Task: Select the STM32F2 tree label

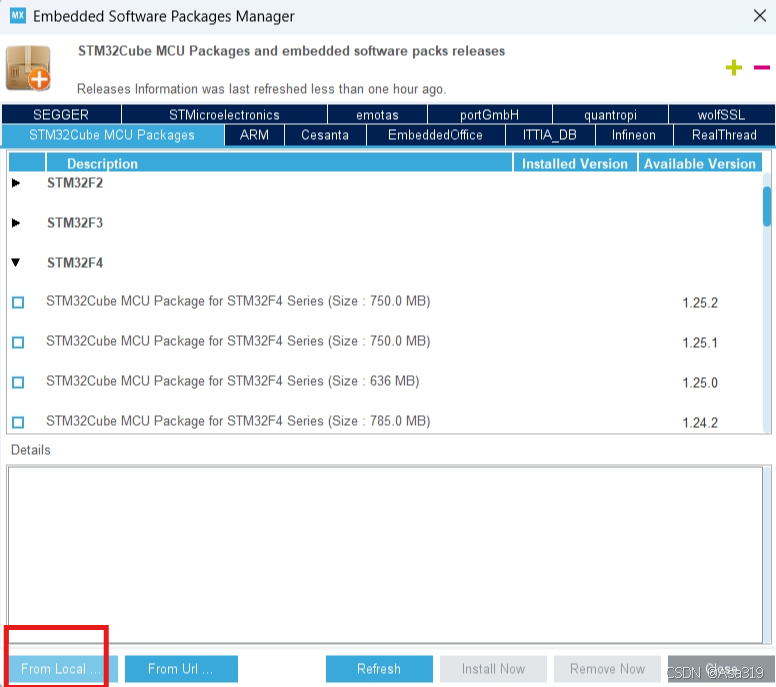Action: pyautogui.click(x=75, y=183)
